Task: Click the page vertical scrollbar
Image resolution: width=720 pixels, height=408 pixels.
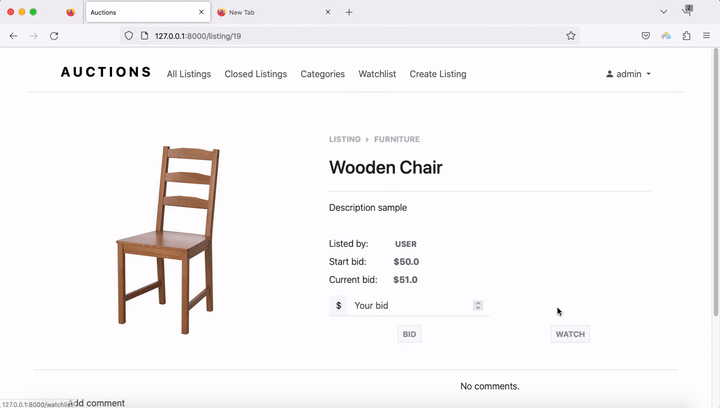Action: point(716,182)
